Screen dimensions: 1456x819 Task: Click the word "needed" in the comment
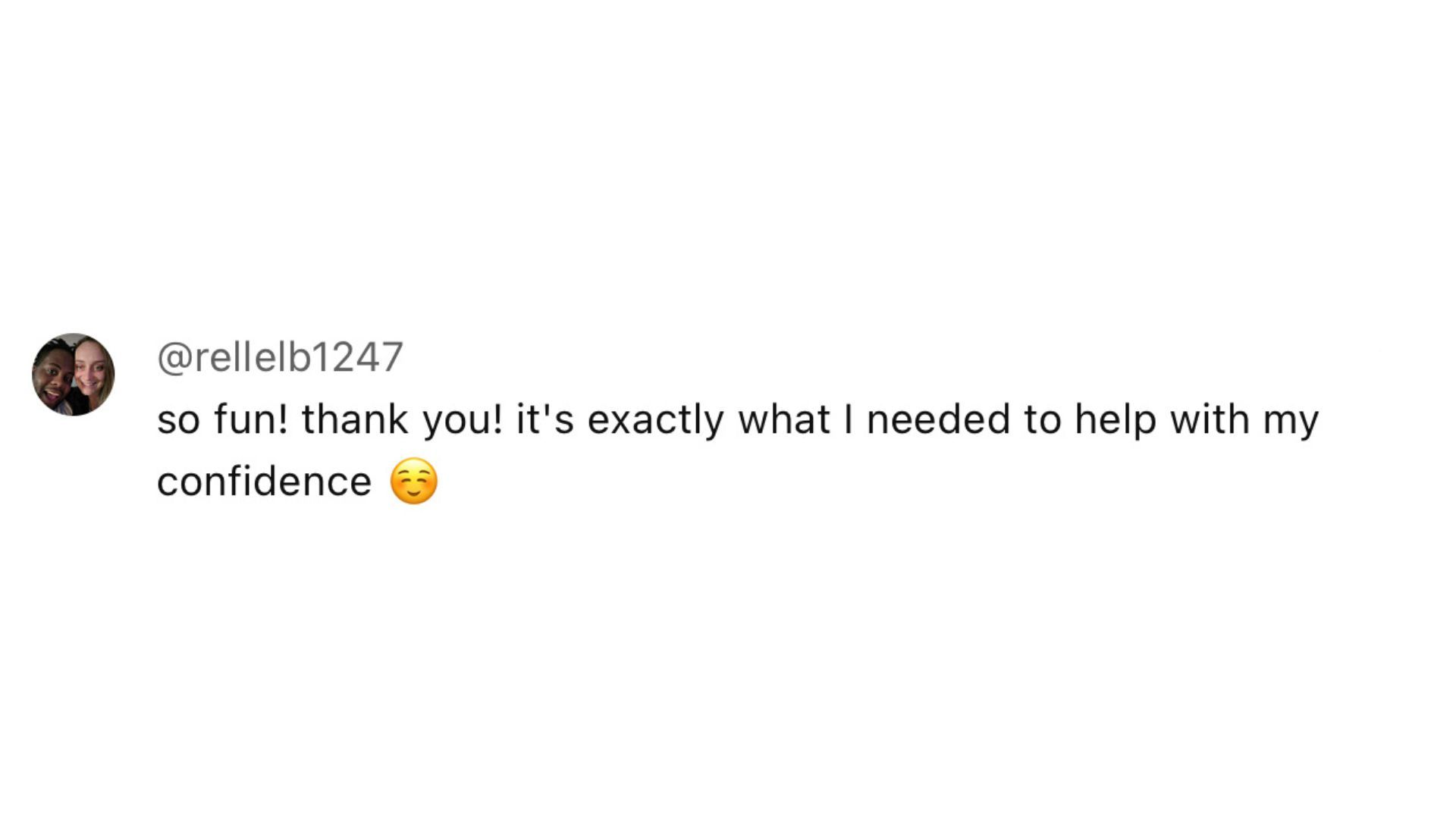tap(938, 419)
